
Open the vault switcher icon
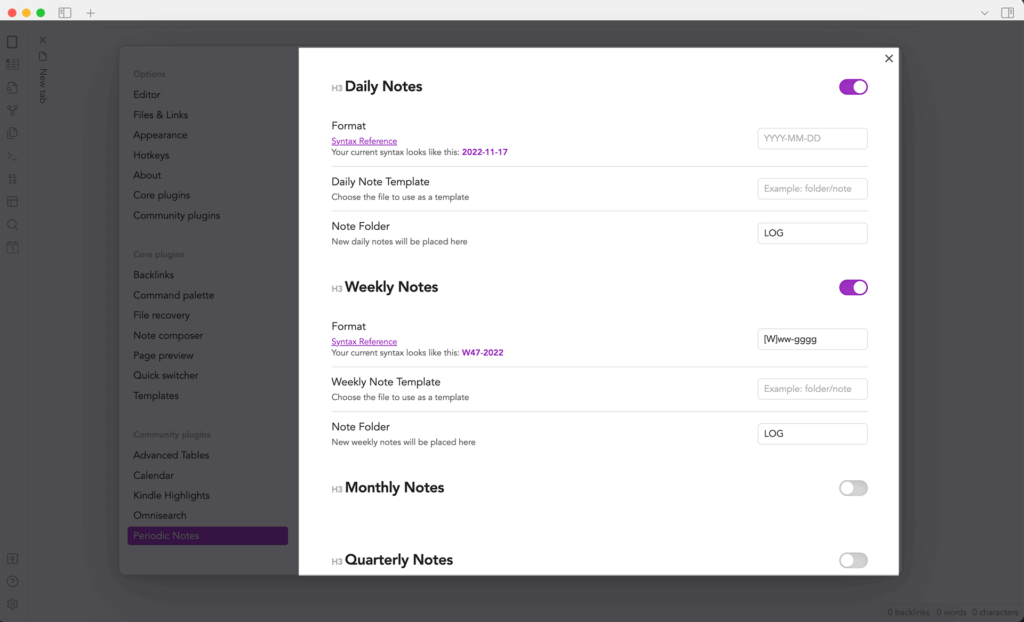pyautogui.click(x=12, y=559)
